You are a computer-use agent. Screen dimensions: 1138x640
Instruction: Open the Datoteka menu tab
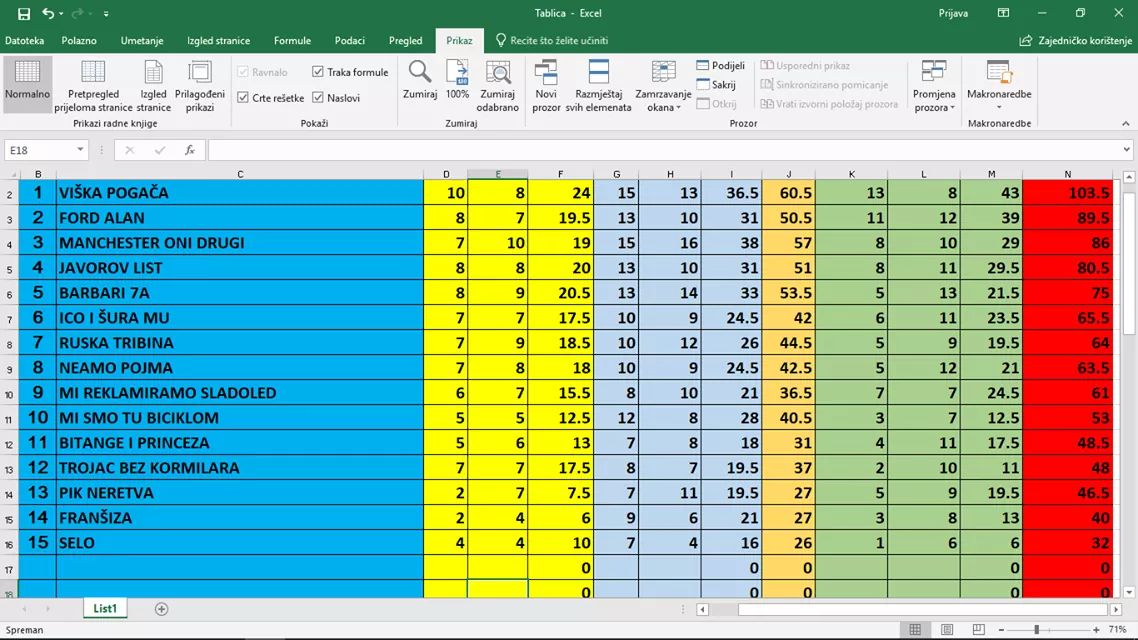(x=25, y=41)
